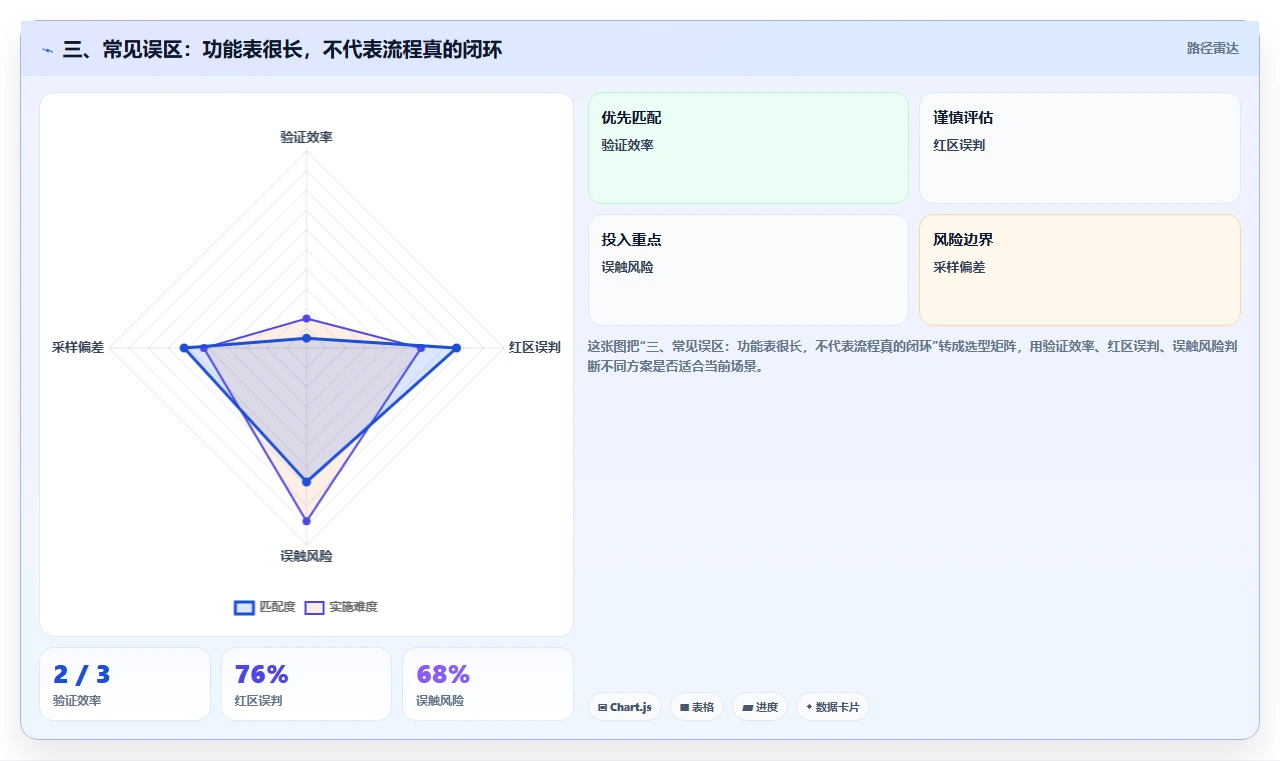Select the Chart.js tag chip
The image size is (1280, 761).
625,707
